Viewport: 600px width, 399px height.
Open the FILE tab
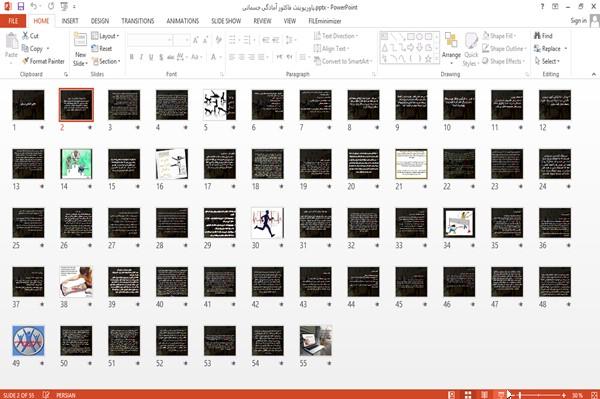[x=13, y=21]
